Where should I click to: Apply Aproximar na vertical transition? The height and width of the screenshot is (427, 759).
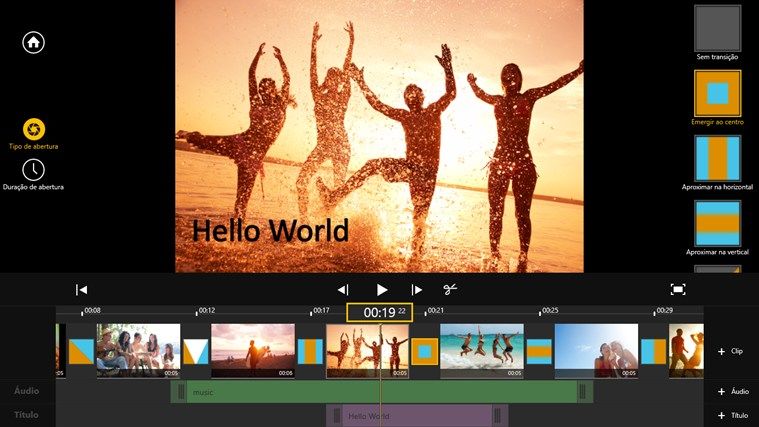[717, 224]
